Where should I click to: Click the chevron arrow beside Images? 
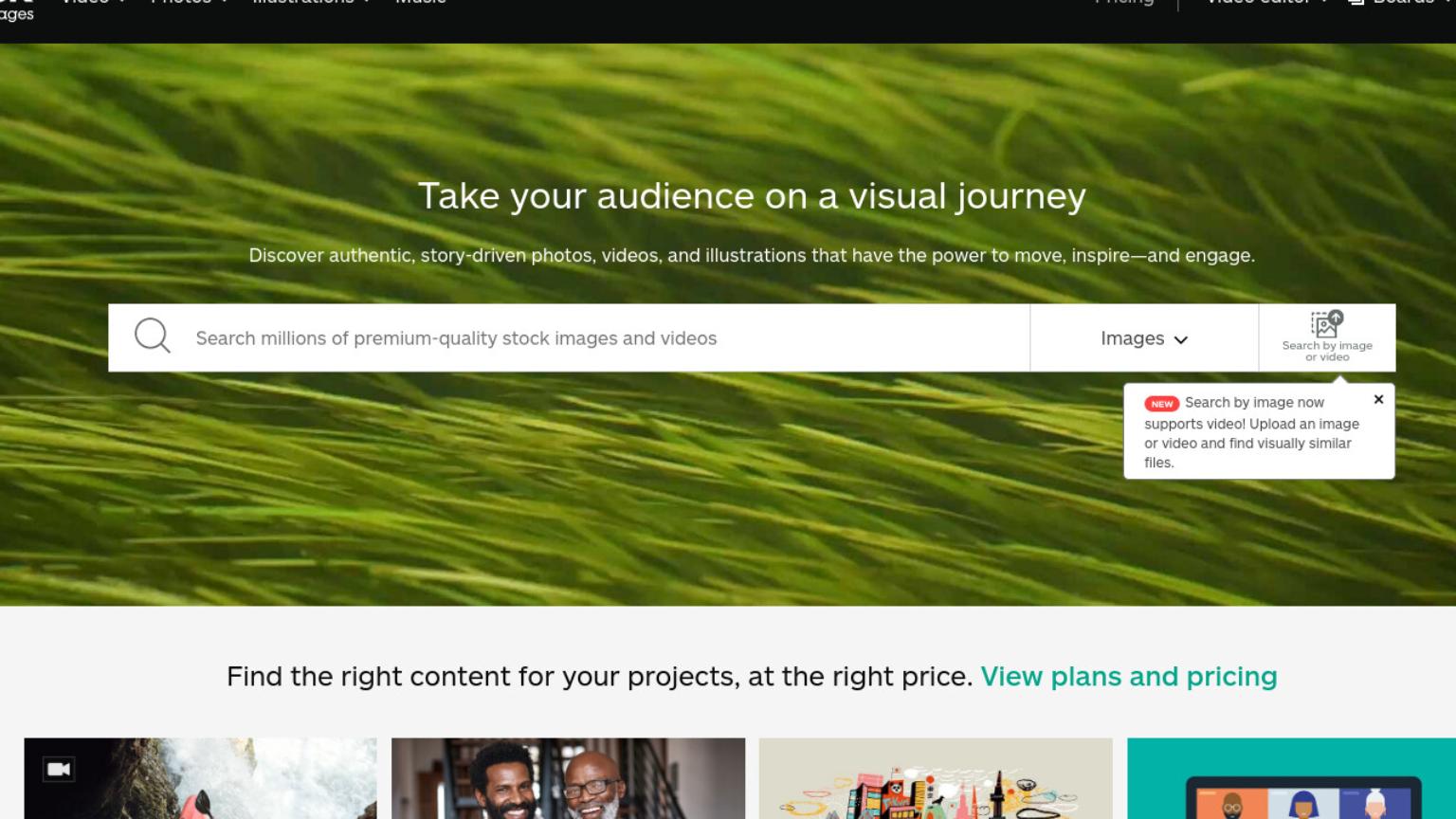point(1181,339)
